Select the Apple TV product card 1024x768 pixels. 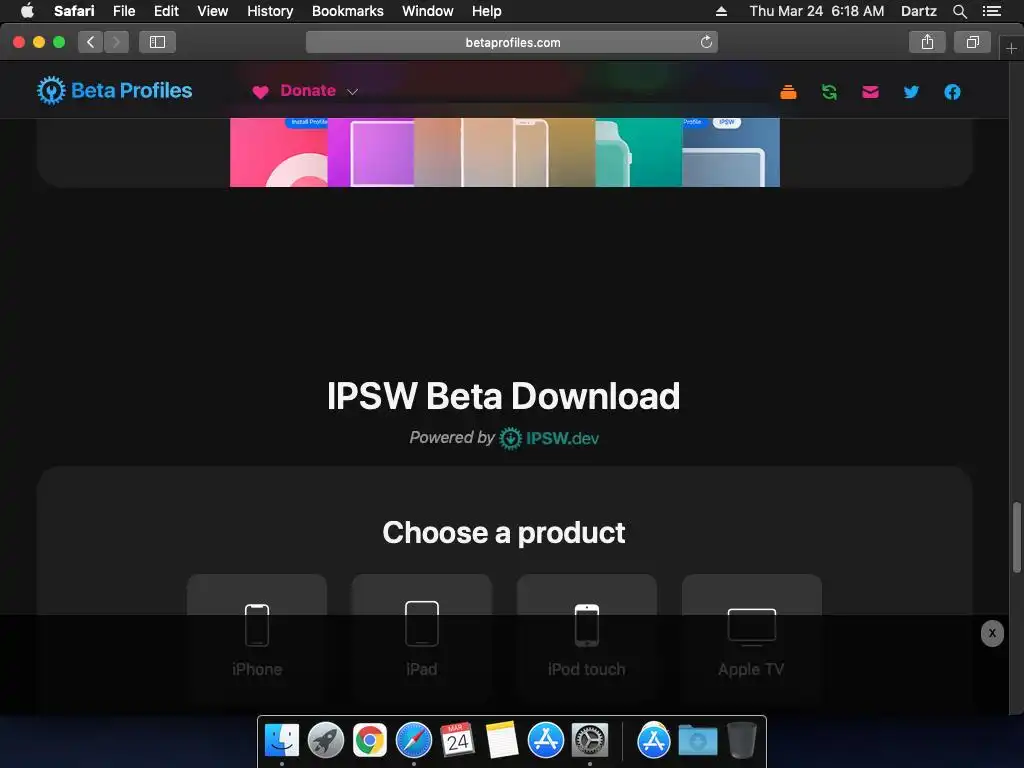coord(752,638)
